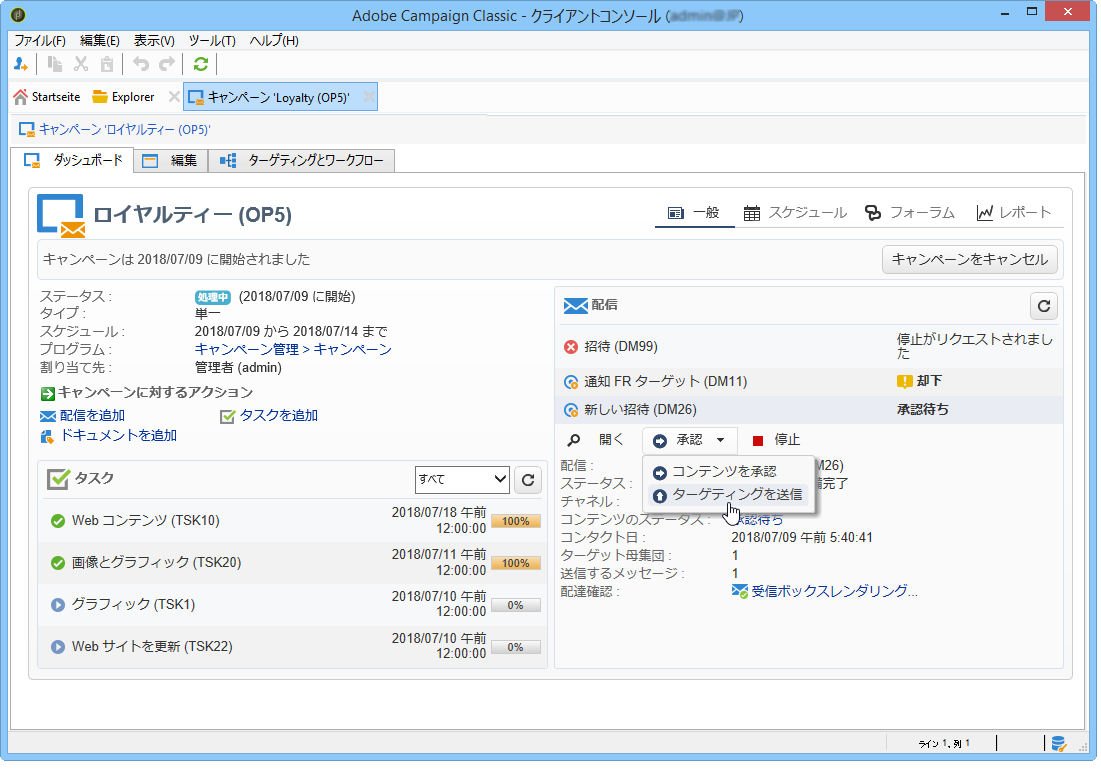Image resolution: width=1101 pixels, height=770 pixels.
Task: Switch to the スケジュール view
Action: (x=795, y=213)
